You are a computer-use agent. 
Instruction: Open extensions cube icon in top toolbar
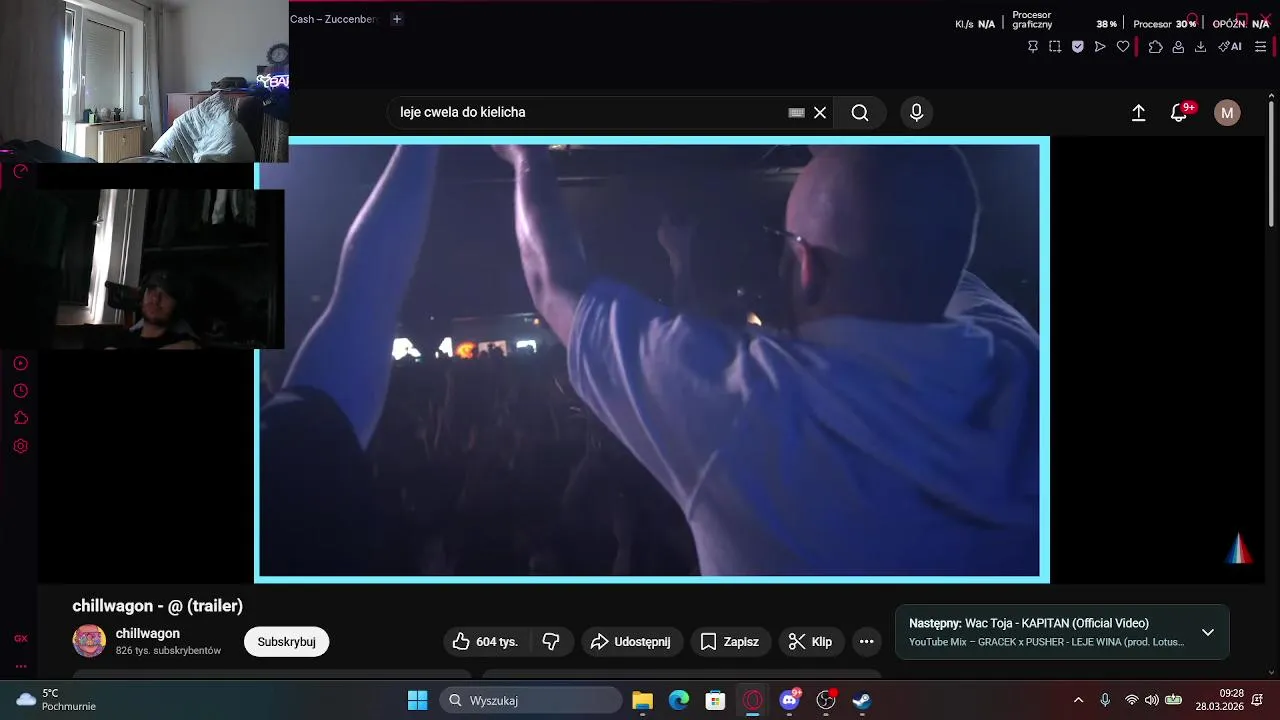(x=1156, y=47)
